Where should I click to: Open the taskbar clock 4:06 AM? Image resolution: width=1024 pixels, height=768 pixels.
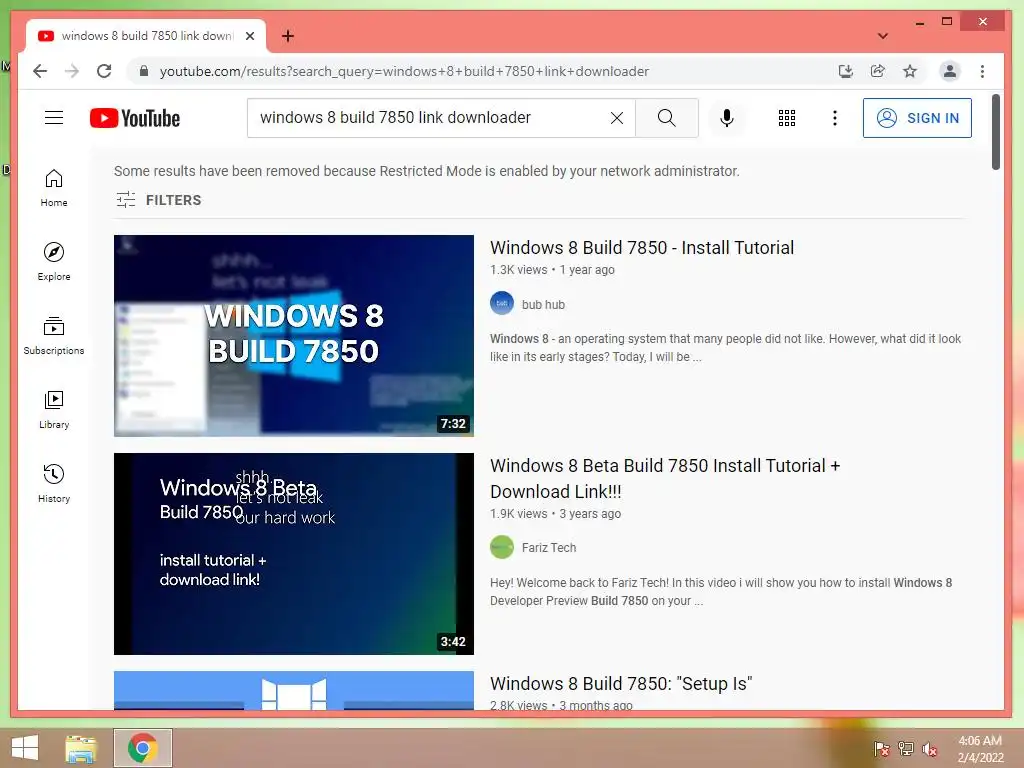tap(980, 749)
